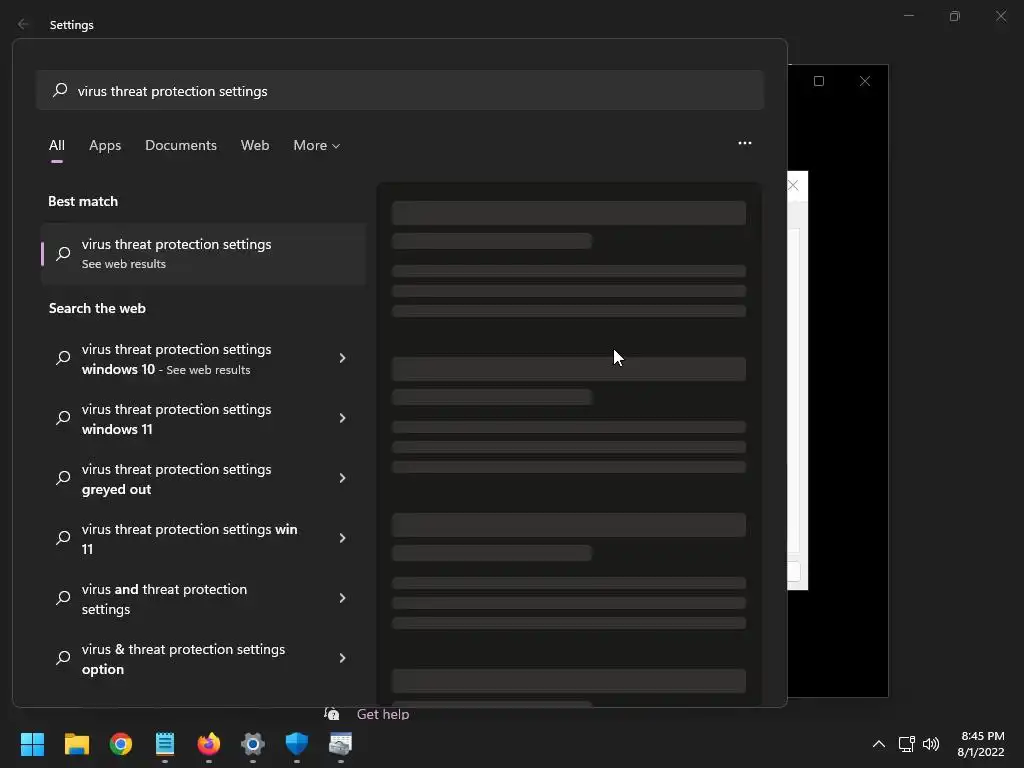Click the 'Search the web' heading

coord(97,308)
